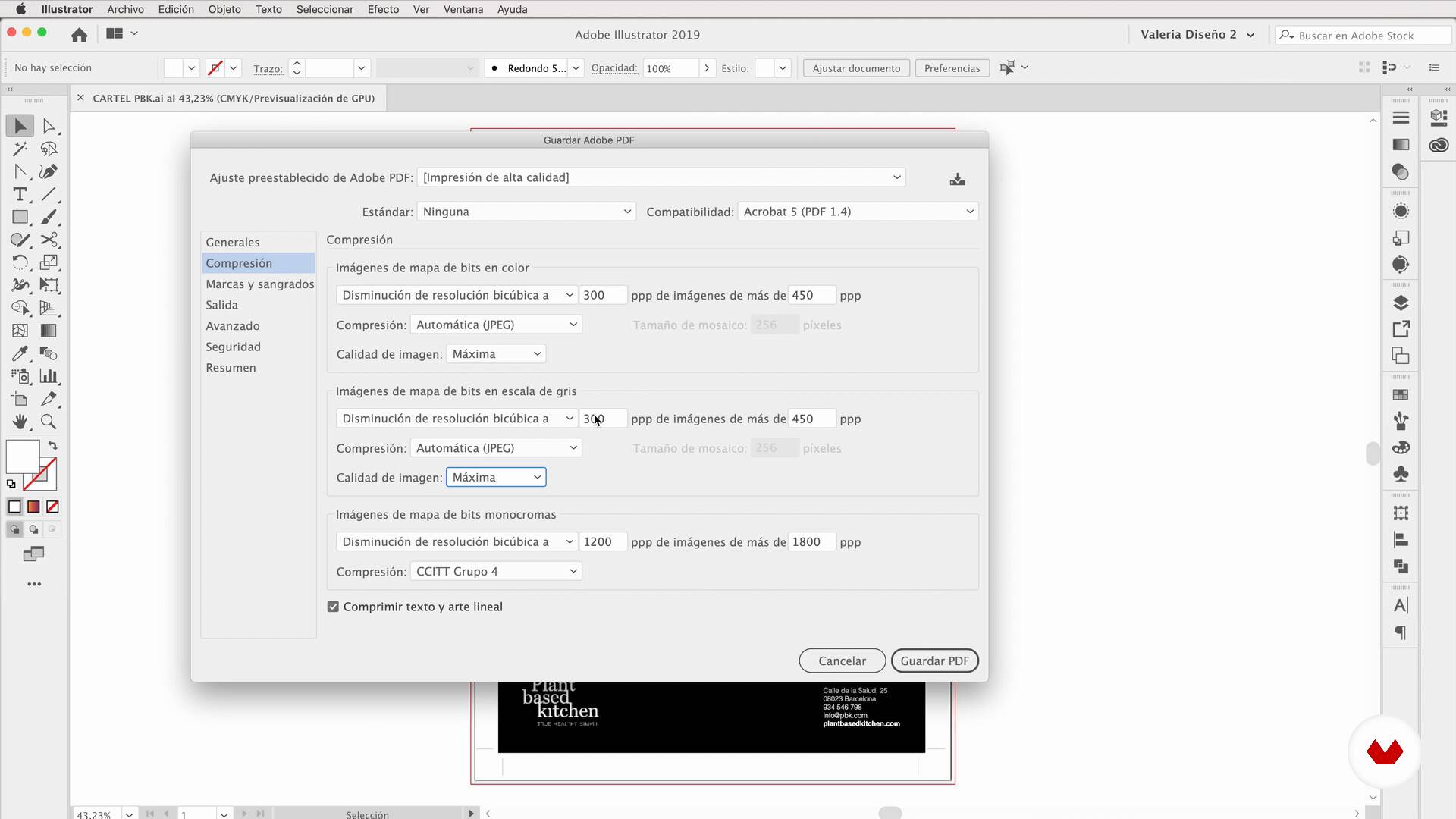Click the Buscar en Adobe Stock field
Image resolution: width=1456 pixels, height=819 pixels.
tap(1363, 35)
